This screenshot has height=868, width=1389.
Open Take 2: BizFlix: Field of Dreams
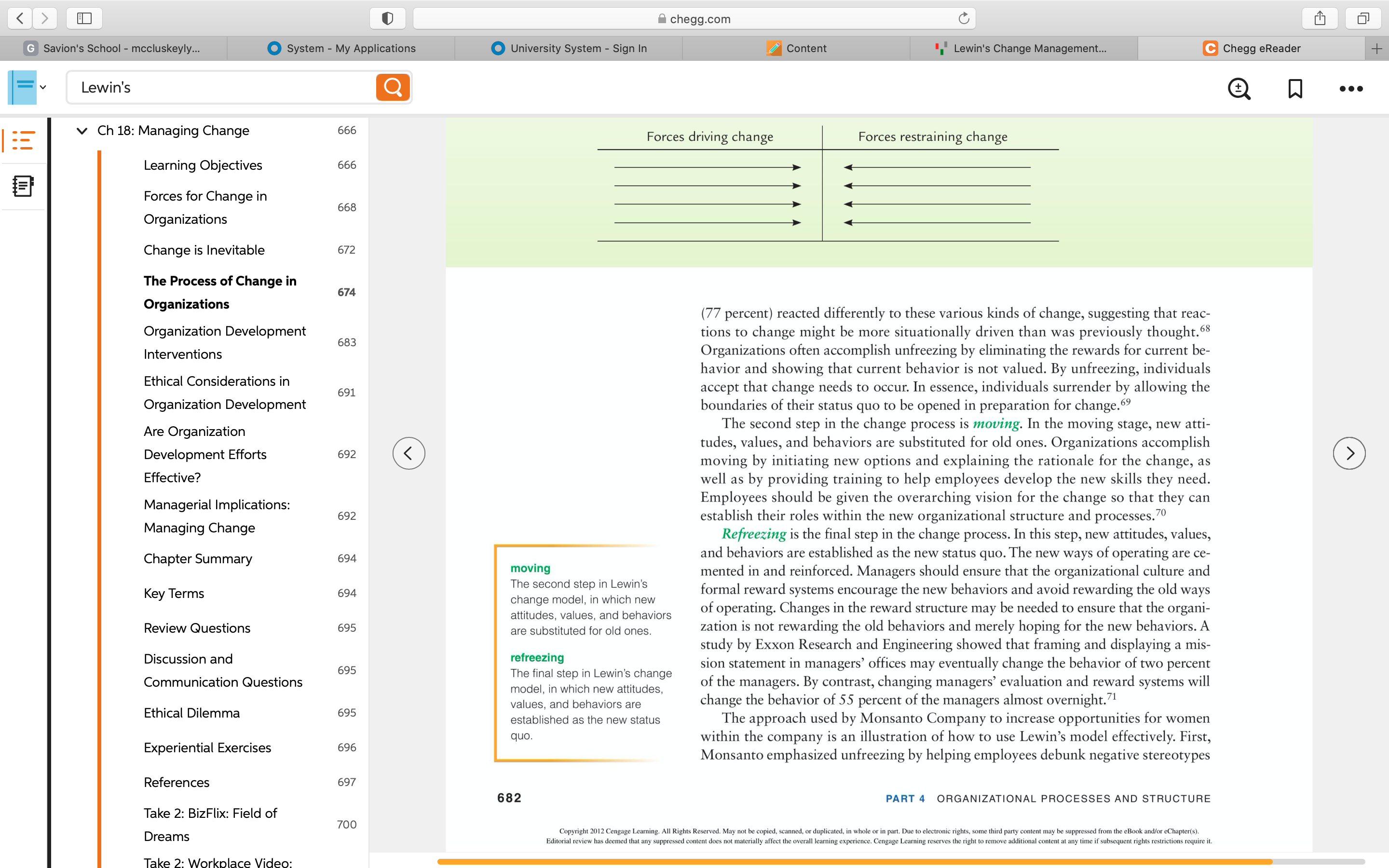[210, 825]
